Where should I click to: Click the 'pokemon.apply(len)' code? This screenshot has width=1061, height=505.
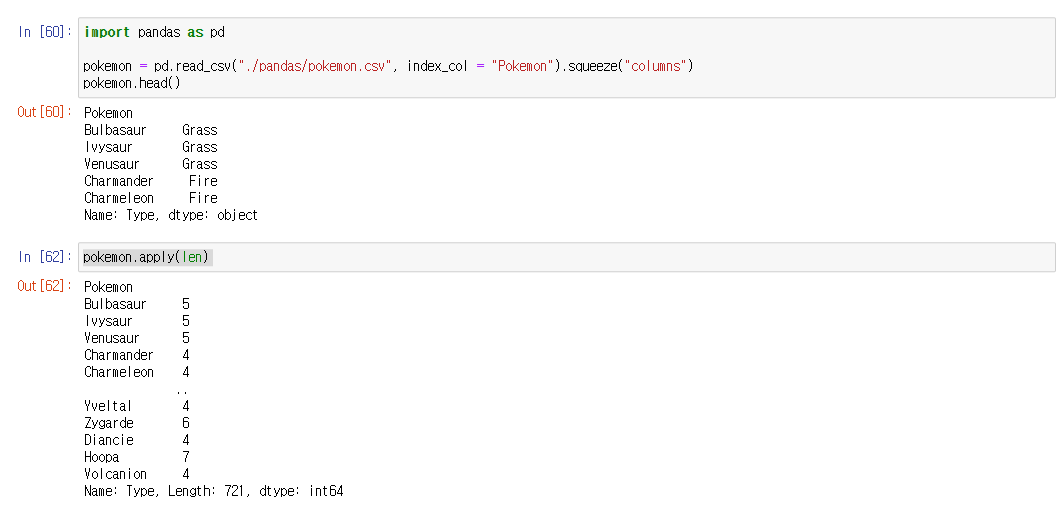pyautogui.click(x=146, y=257)
